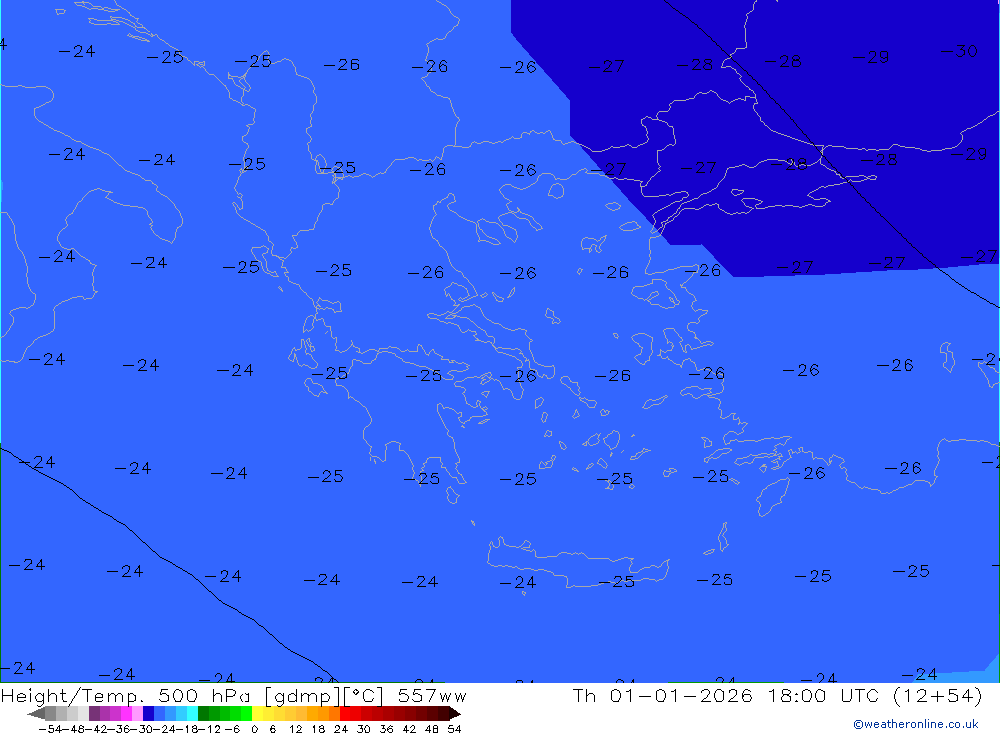
Task: Open the weatheronline.co.uk copyright link
Action: 916,724
